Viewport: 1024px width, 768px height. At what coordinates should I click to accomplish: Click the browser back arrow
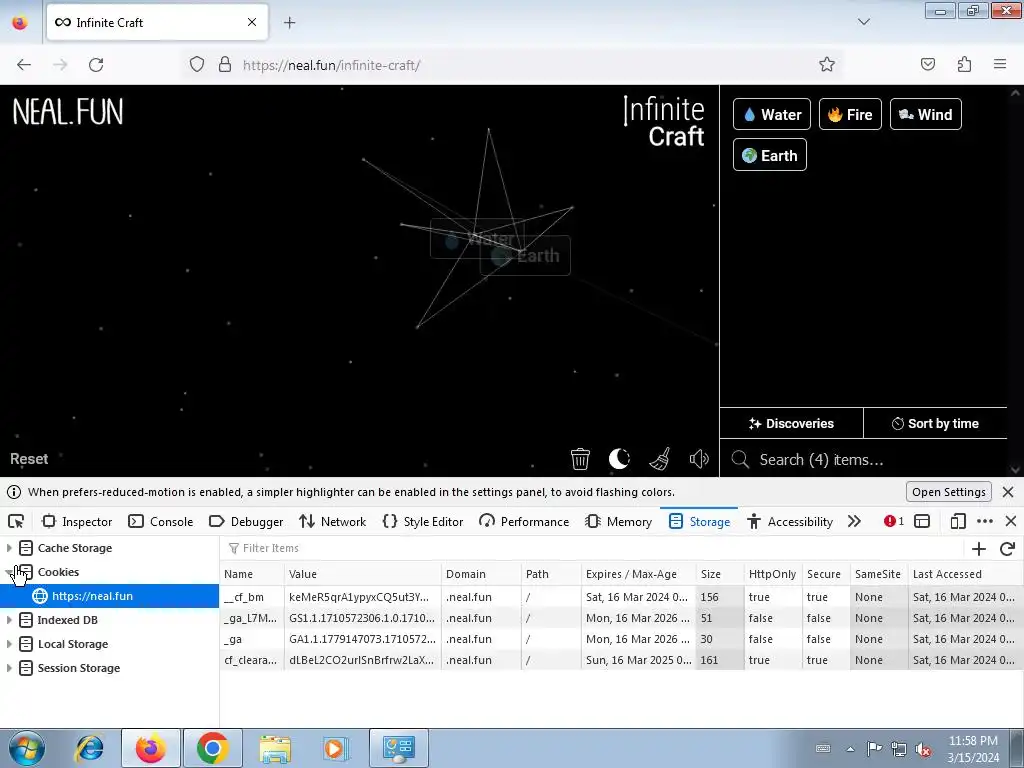(x=24, y=65)
